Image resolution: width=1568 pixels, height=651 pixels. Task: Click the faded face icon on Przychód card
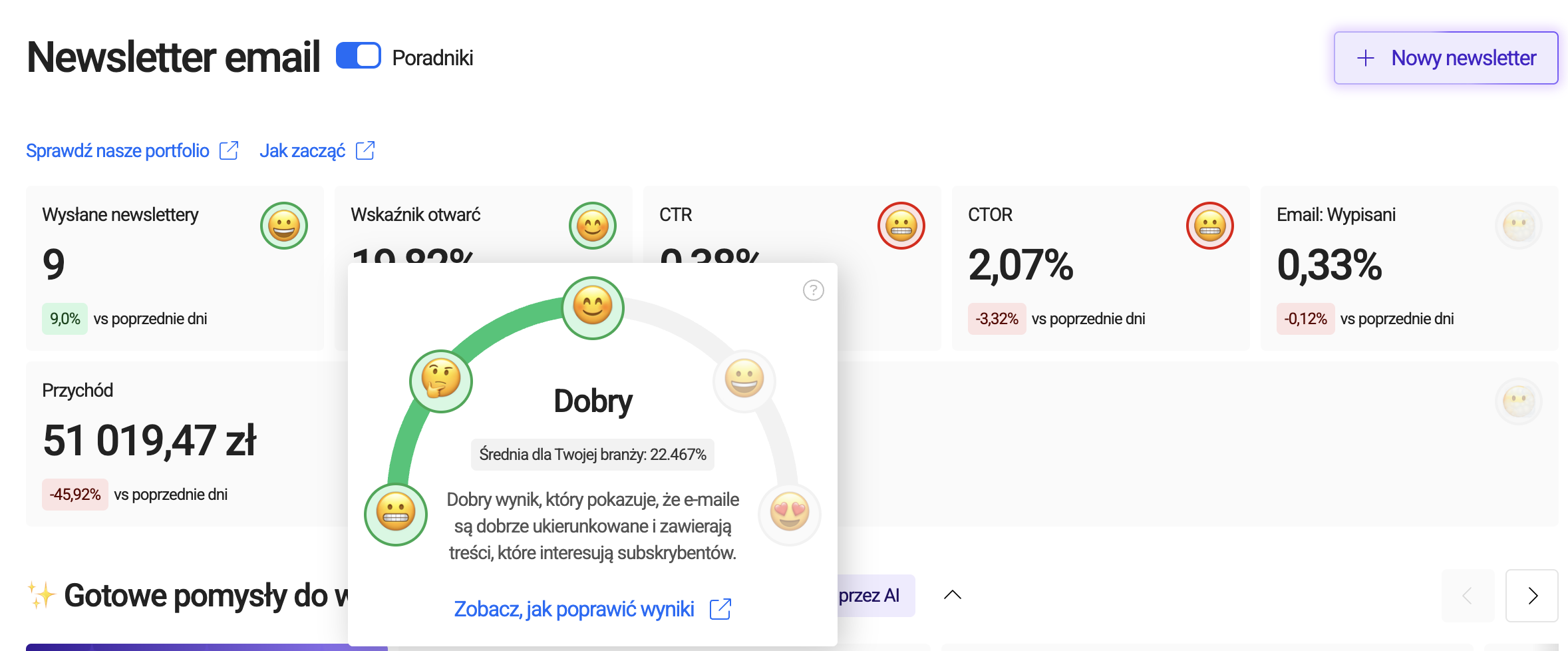click(1519, 401)
